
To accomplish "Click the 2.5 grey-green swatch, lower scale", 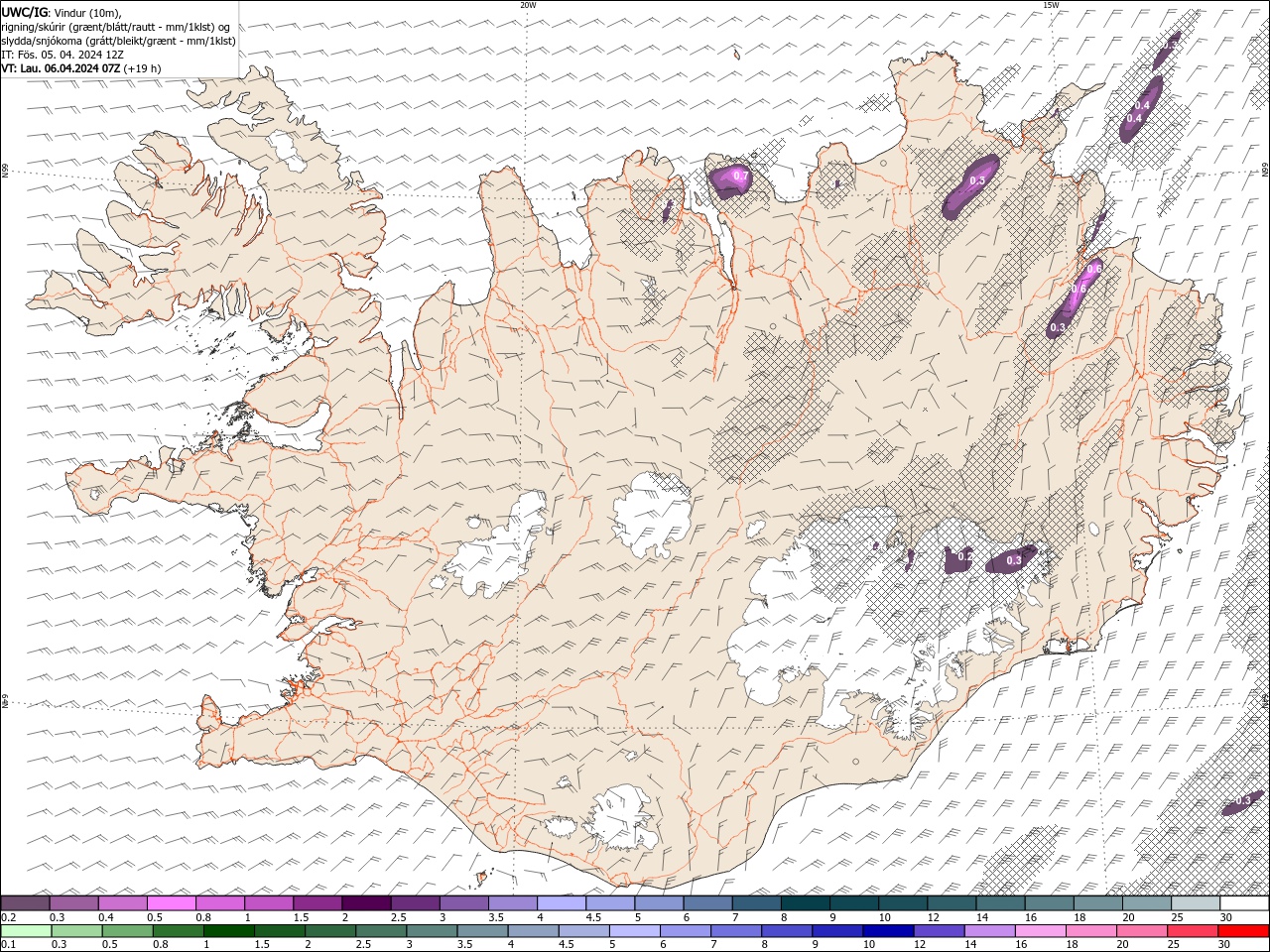I will 381,931.
